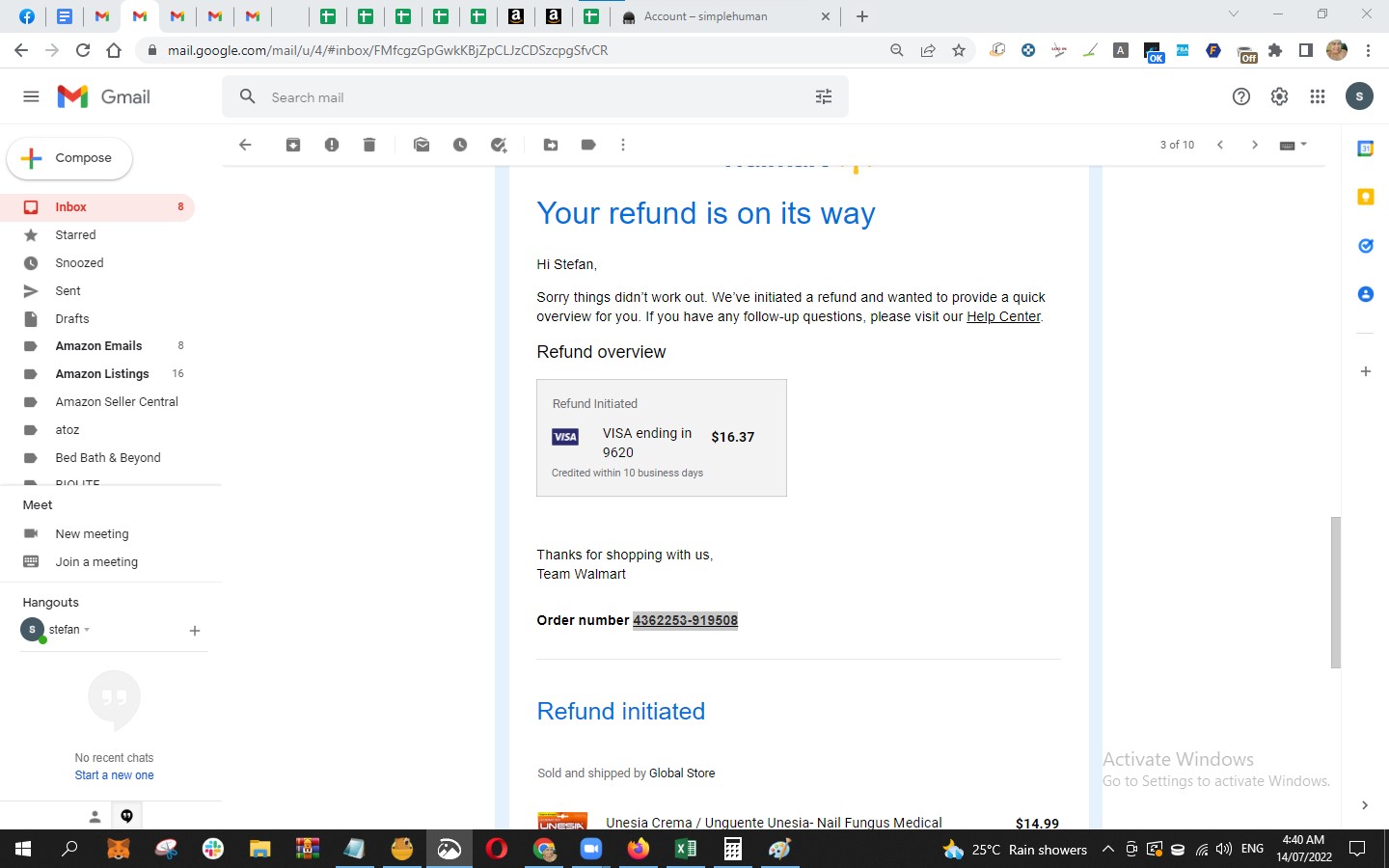Get add-ons with the side panel plus

[x=1366, y=371]
